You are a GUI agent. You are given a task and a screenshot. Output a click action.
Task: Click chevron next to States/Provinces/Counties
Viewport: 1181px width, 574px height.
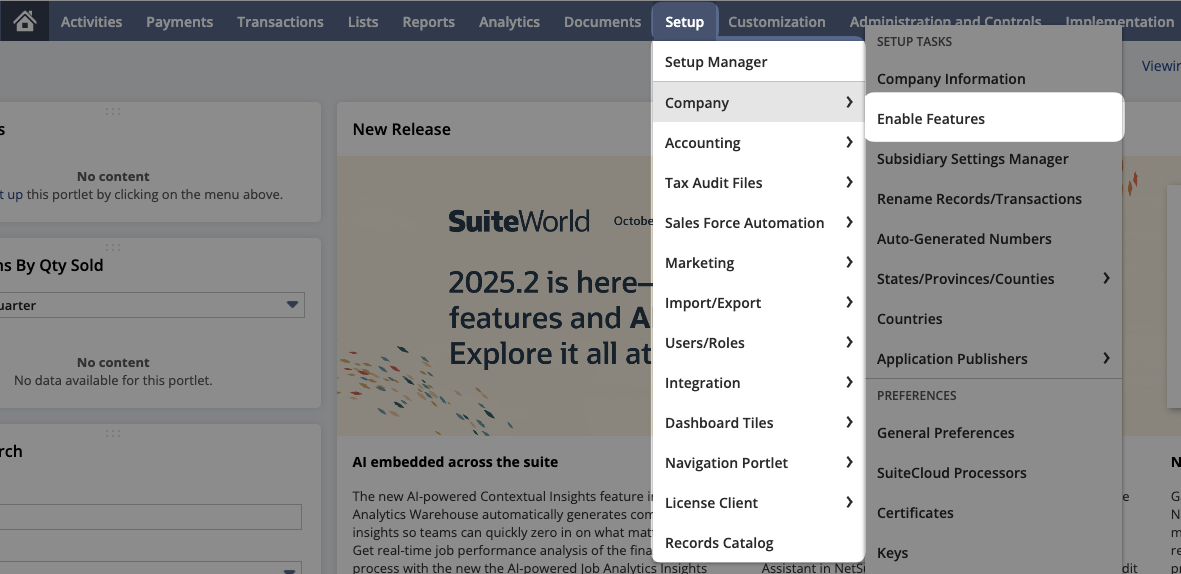[1106, 278]
